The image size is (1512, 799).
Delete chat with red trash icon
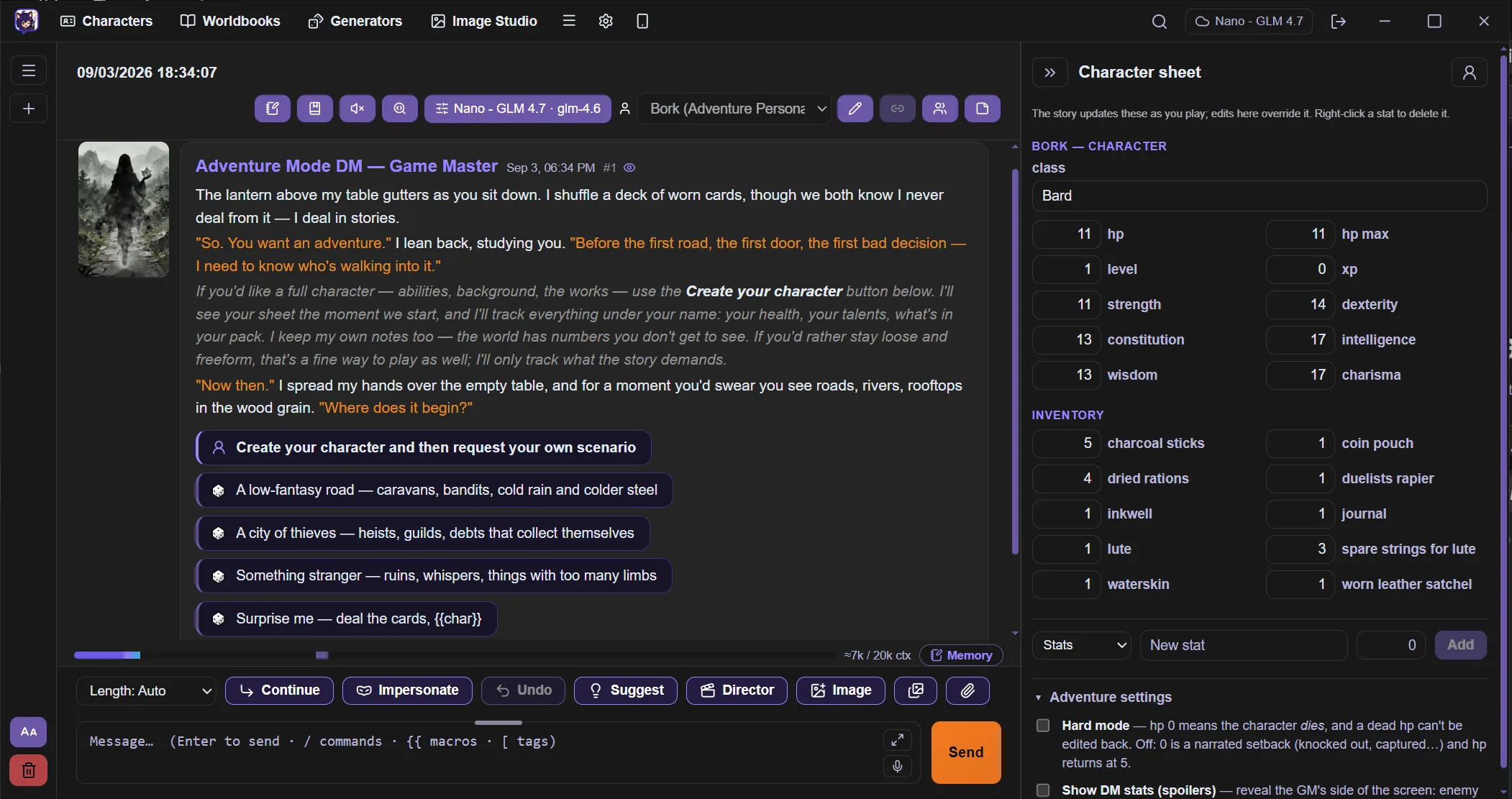[x=29, y=770]
